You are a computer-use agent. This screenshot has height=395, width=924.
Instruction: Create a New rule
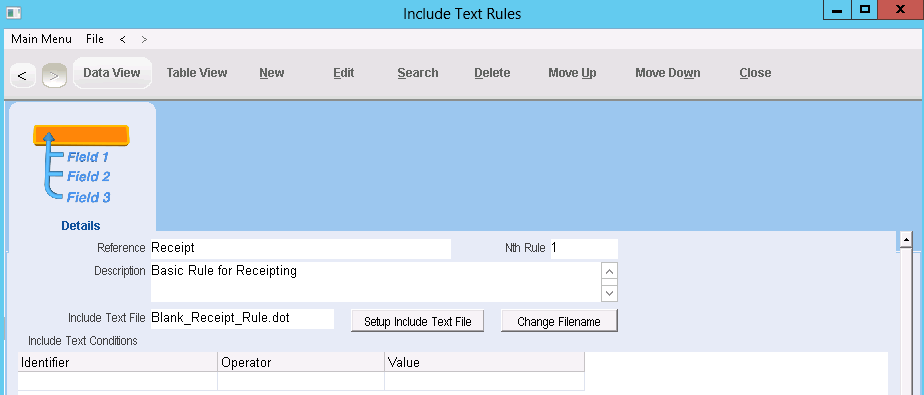[x=272, y=73]
